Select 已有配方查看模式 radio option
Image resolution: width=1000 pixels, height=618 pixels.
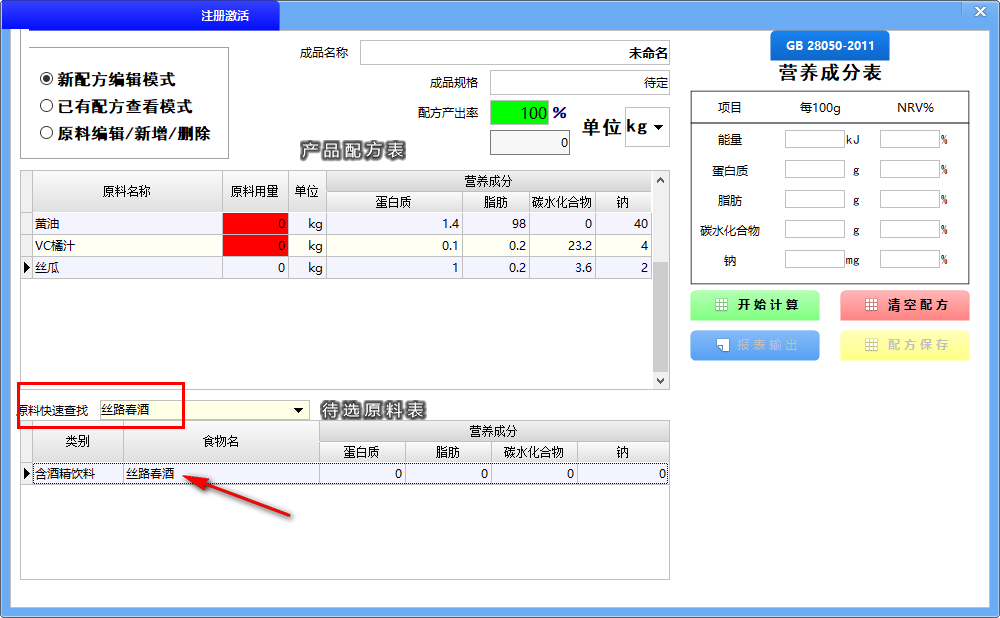click(46, 106)
